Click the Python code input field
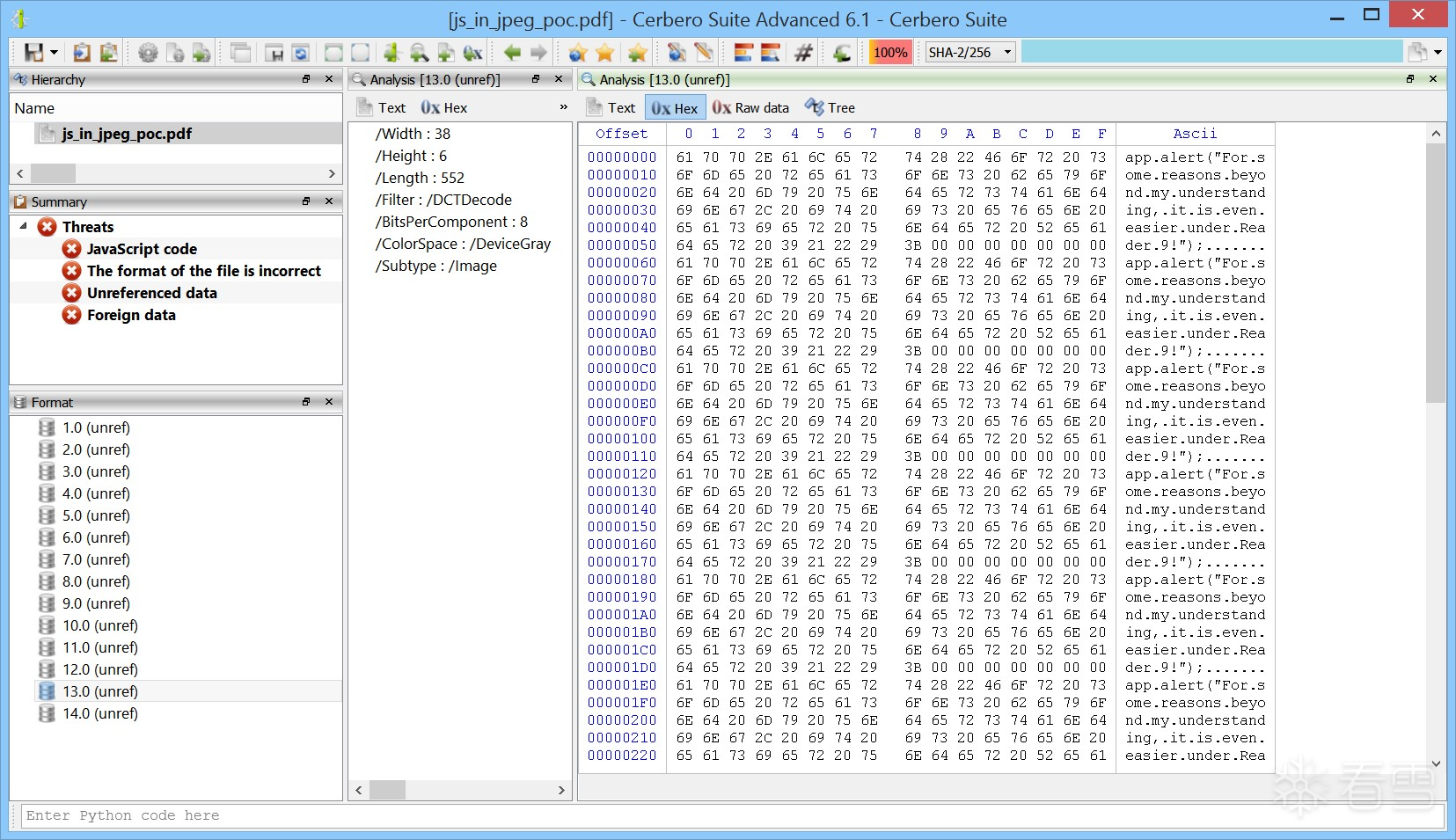The width and height of the screenshot is (1456, 840). (x=733, y=816)
